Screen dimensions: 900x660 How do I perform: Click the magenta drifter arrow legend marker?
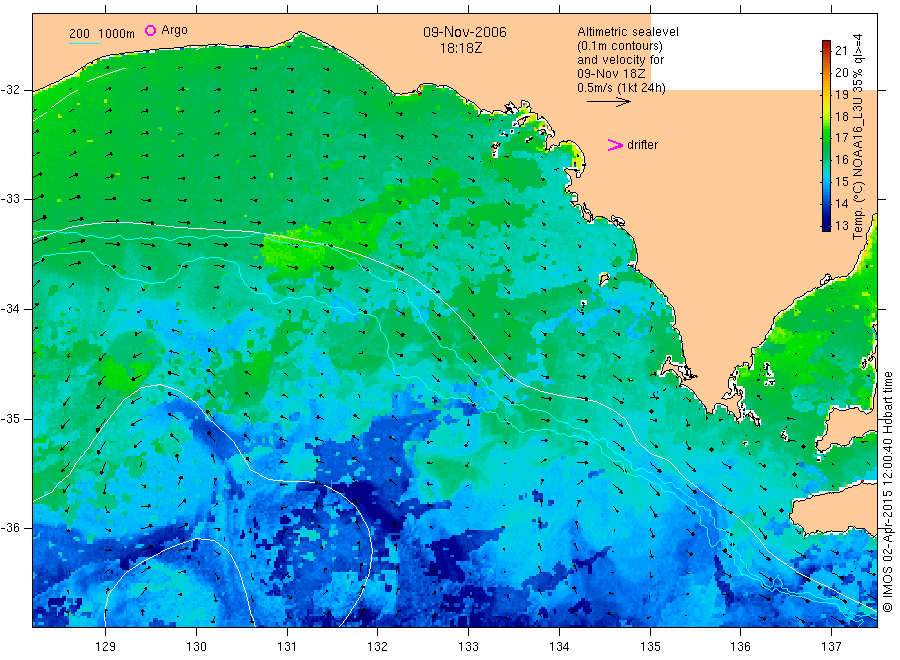pos(615,145)
